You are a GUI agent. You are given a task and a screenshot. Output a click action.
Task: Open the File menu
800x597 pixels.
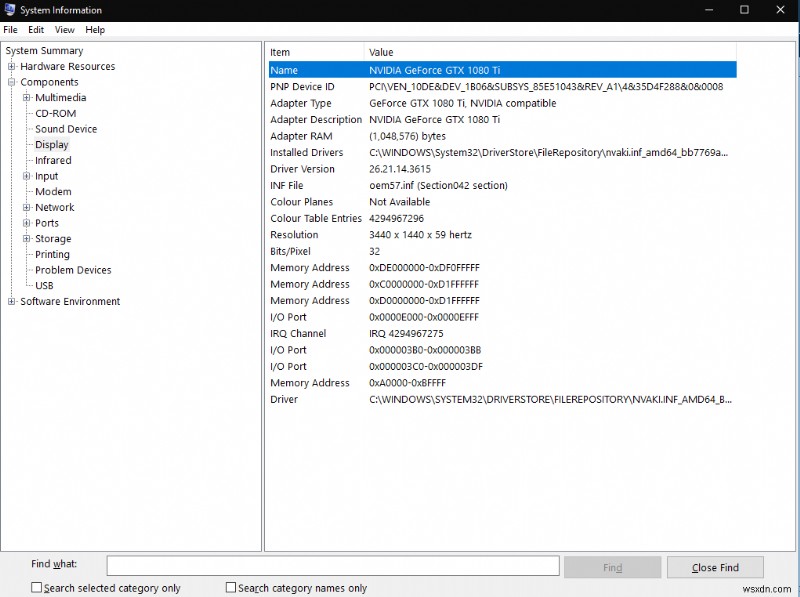coord(11,29)
